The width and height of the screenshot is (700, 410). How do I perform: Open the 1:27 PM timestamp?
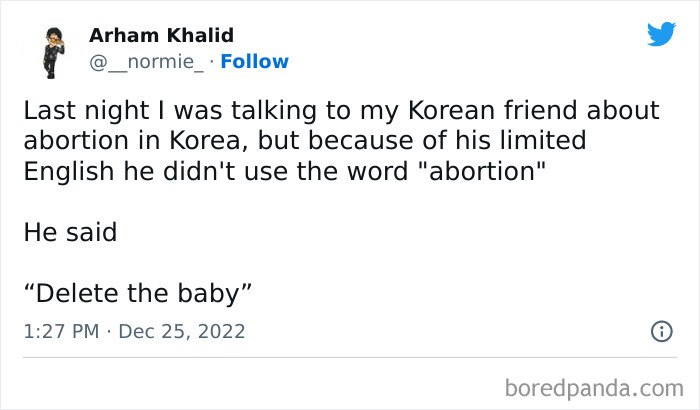pos(60,331)
